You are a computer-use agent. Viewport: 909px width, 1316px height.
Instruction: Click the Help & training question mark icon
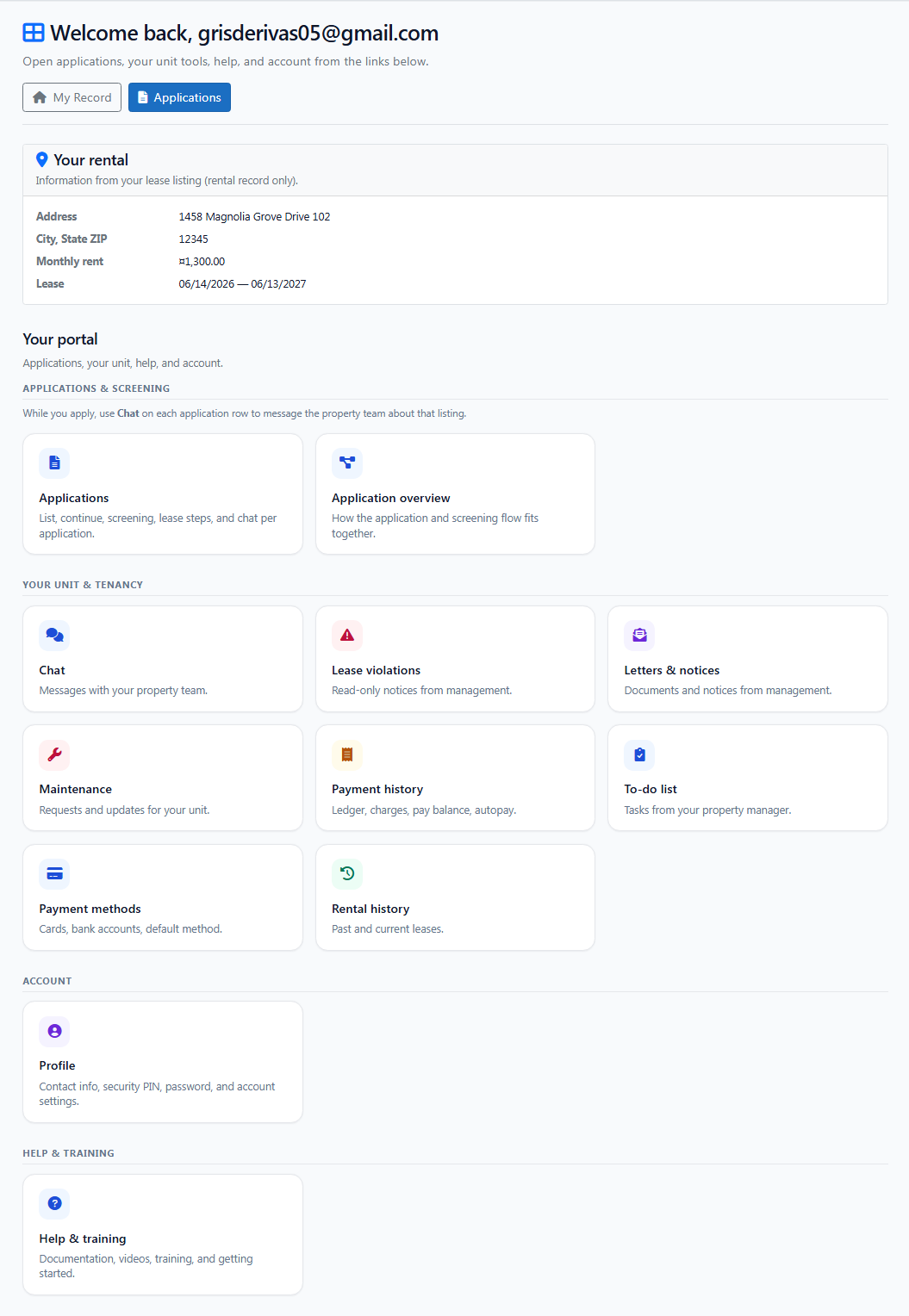click(54, 1203)
